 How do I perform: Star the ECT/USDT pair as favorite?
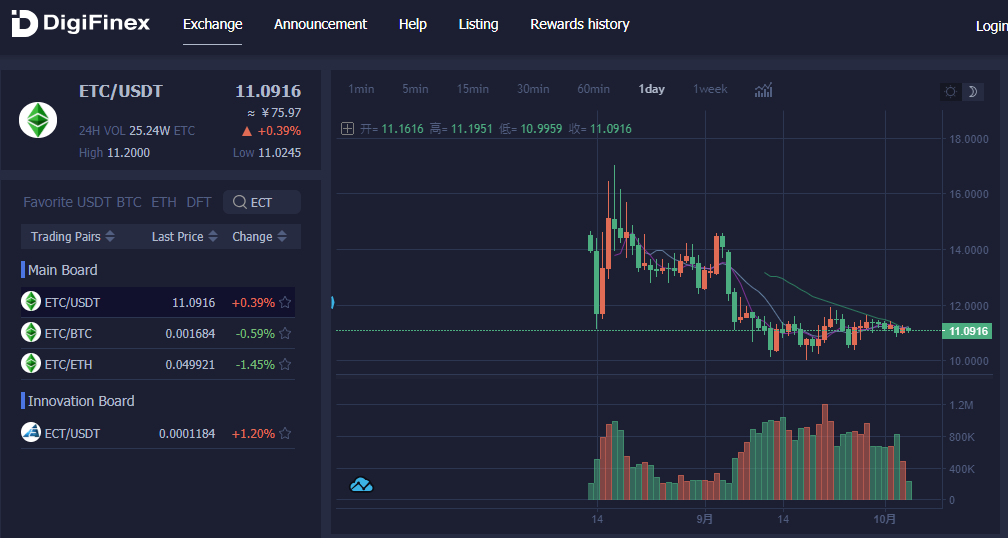click(x=285, y=433)
